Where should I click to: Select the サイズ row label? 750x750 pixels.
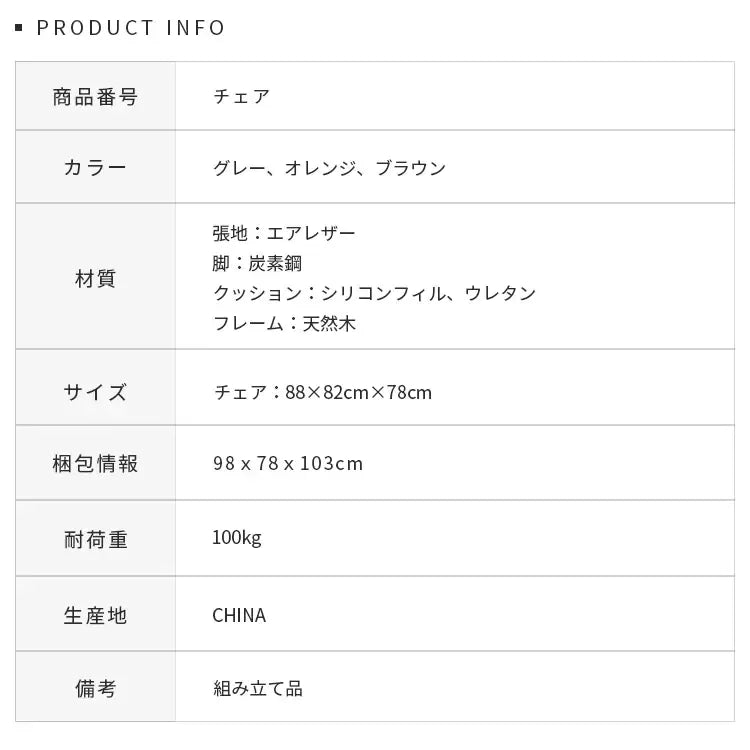pos(95,391)
